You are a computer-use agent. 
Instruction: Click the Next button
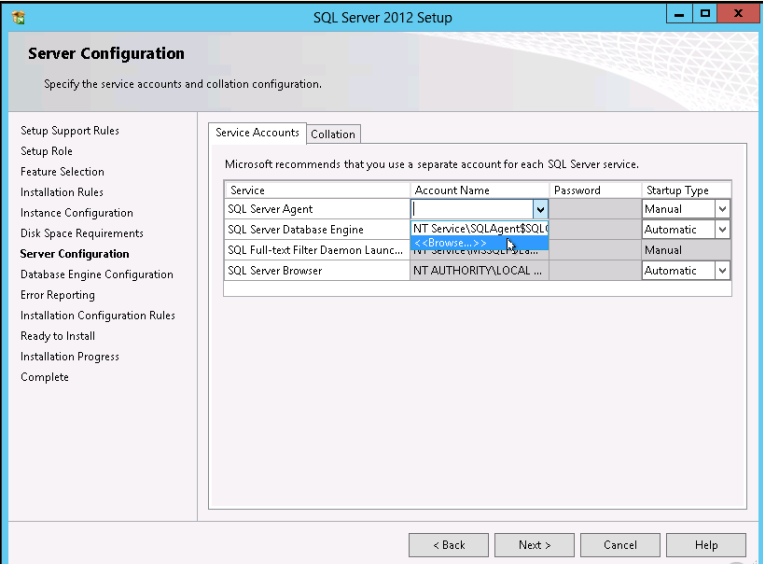535,545
